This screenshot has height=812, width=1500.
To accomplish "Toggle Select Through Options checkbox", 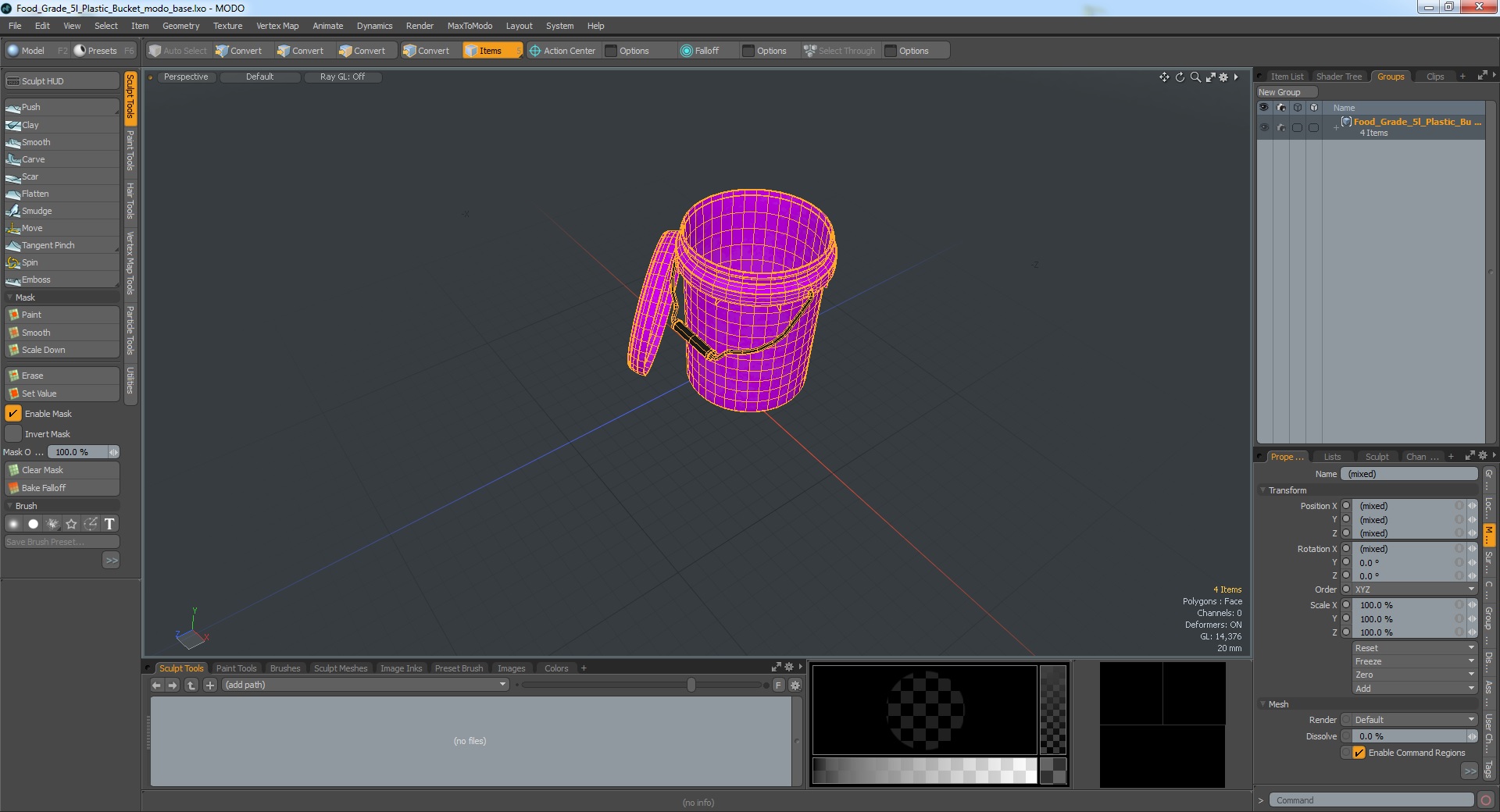I will (891, 51).
